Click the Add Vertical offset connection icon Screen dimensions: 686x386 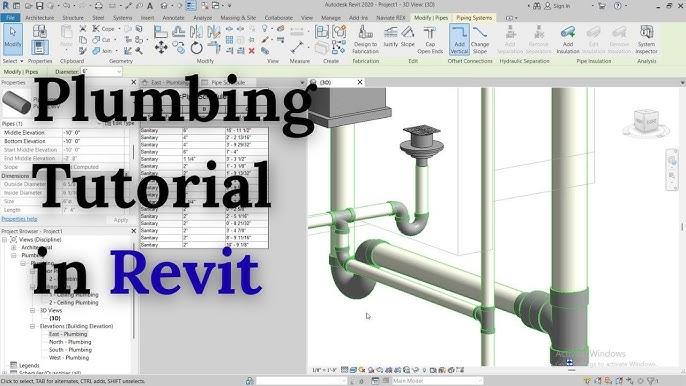coord(459,39)
